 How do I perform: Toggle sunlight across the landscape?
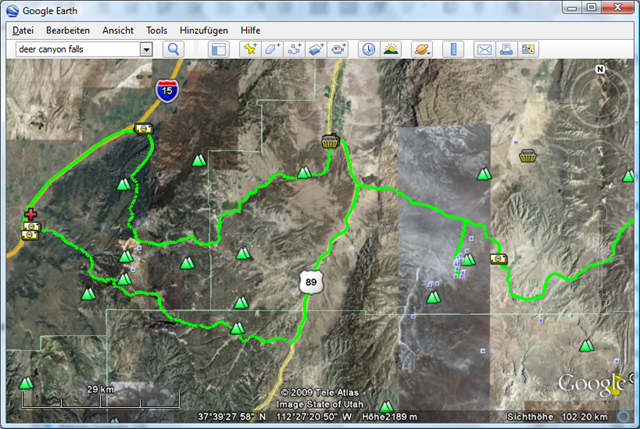390,49
